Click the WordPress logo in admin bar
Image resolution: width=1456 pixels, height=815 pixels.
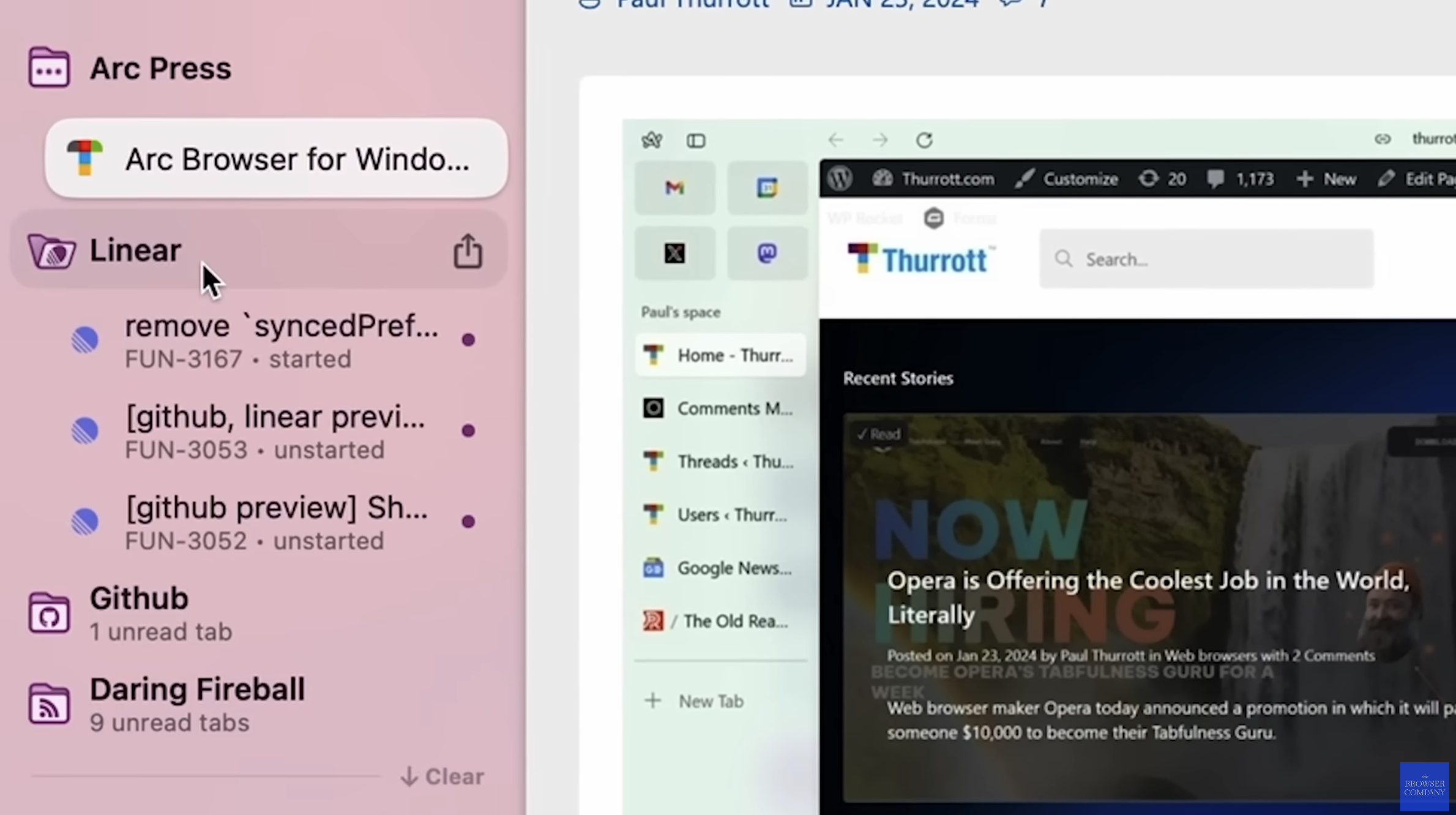point(840,179)
